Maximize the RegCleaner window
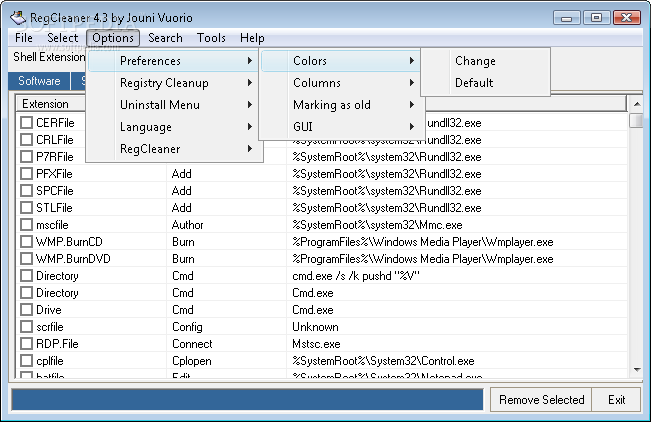The width and height of the screenshot is (651, 422). click(x=596, y=18)
